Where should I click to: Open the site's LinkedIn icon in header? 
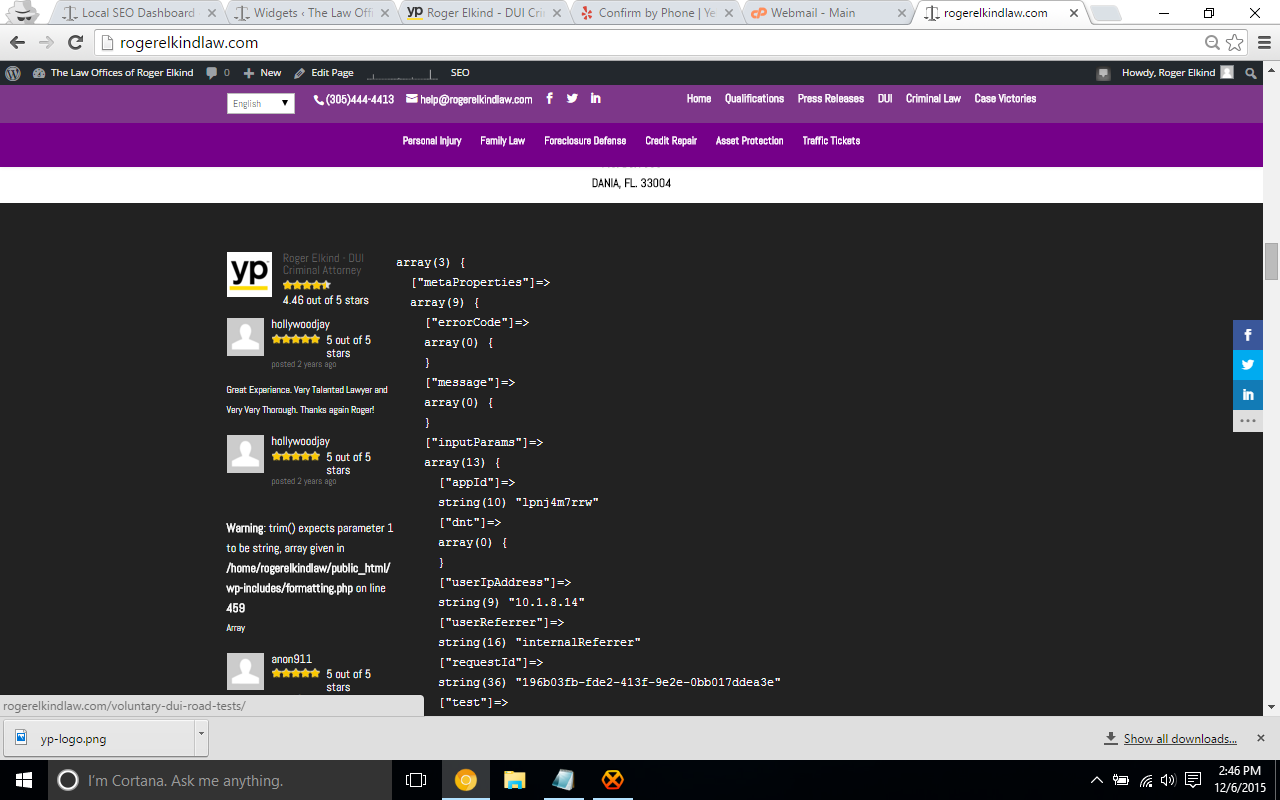tap(596, 98)
